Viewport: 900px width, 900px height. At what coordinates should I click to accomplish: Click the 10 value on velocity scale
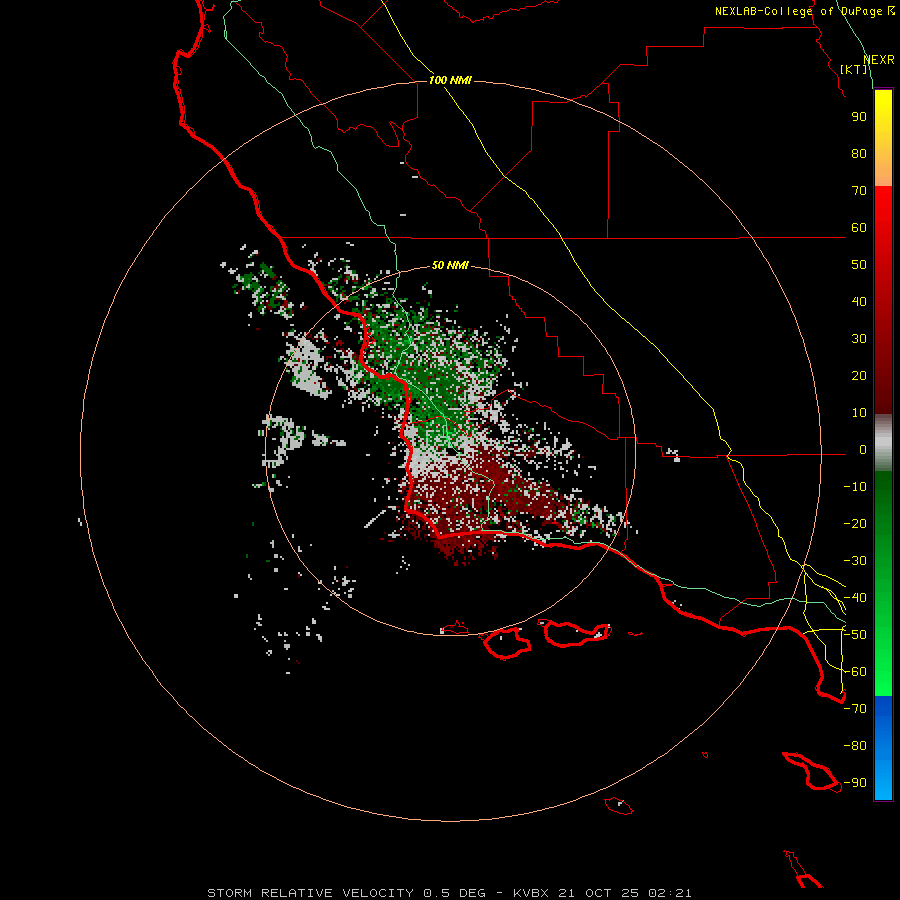point(859,413)
